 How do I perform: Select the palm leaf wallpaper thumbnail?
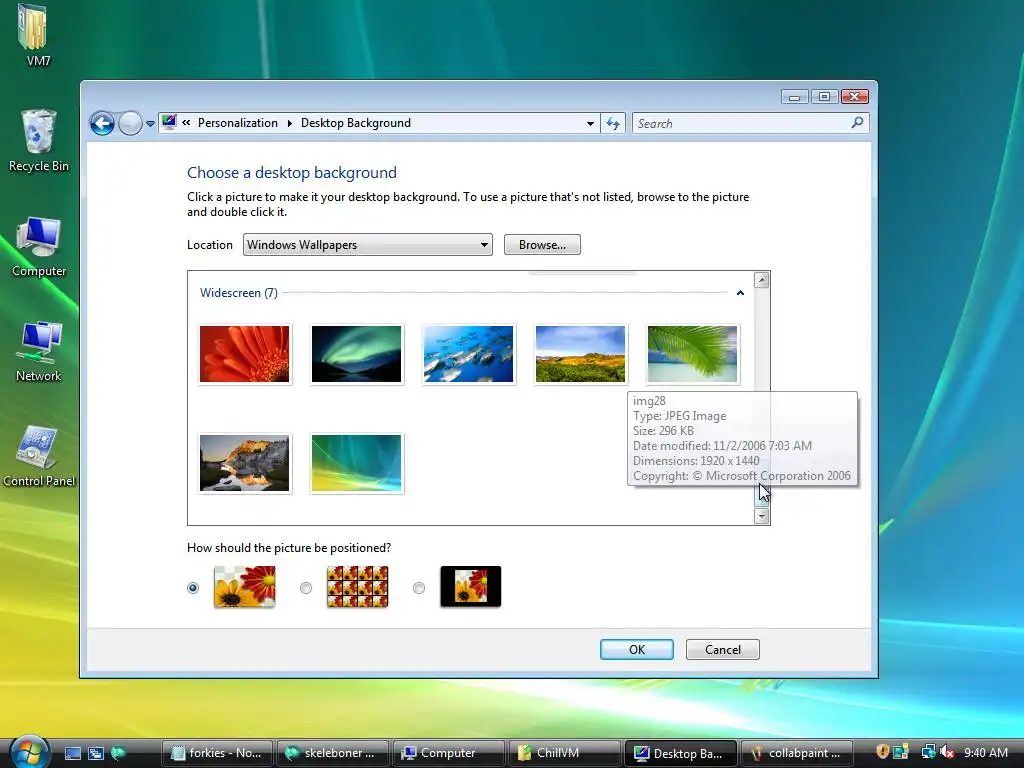point(692,354)
